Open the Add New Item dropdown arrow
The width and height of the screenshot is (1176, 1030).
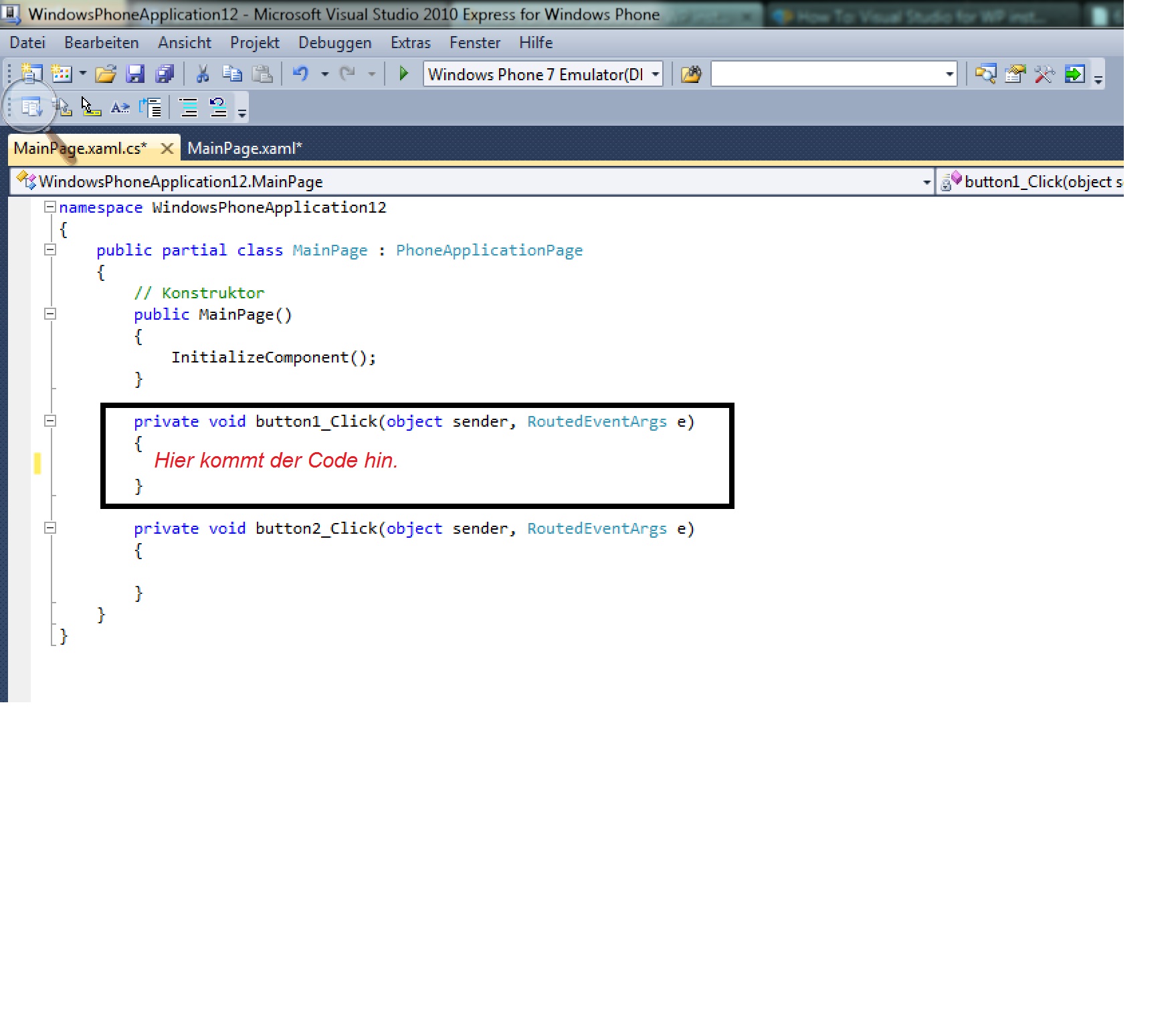(x=83, y=74)
